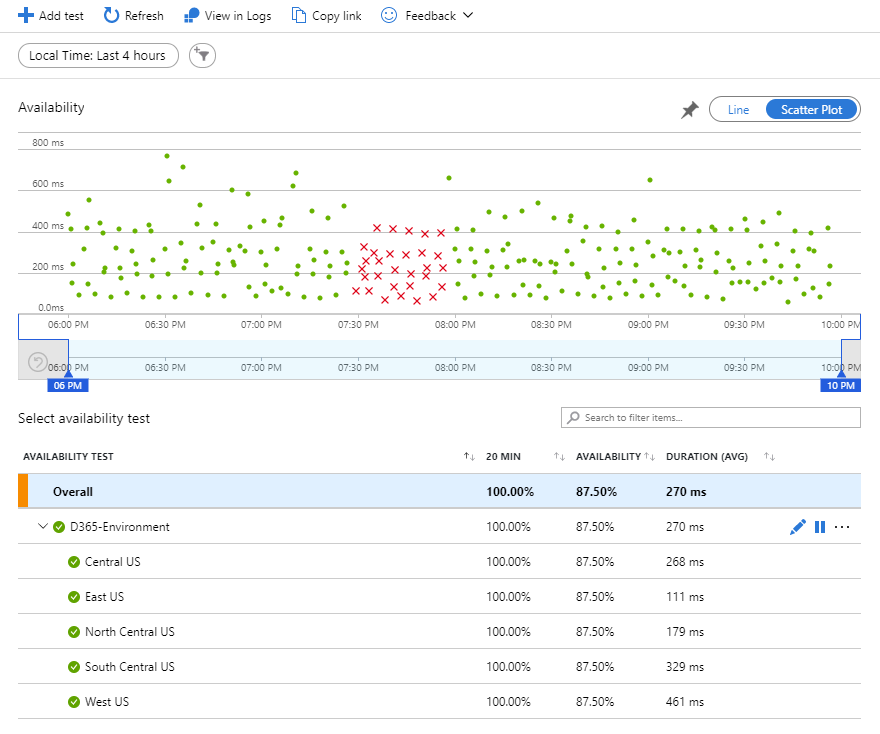Pause the D365-Environment availability test

(820, 527)
